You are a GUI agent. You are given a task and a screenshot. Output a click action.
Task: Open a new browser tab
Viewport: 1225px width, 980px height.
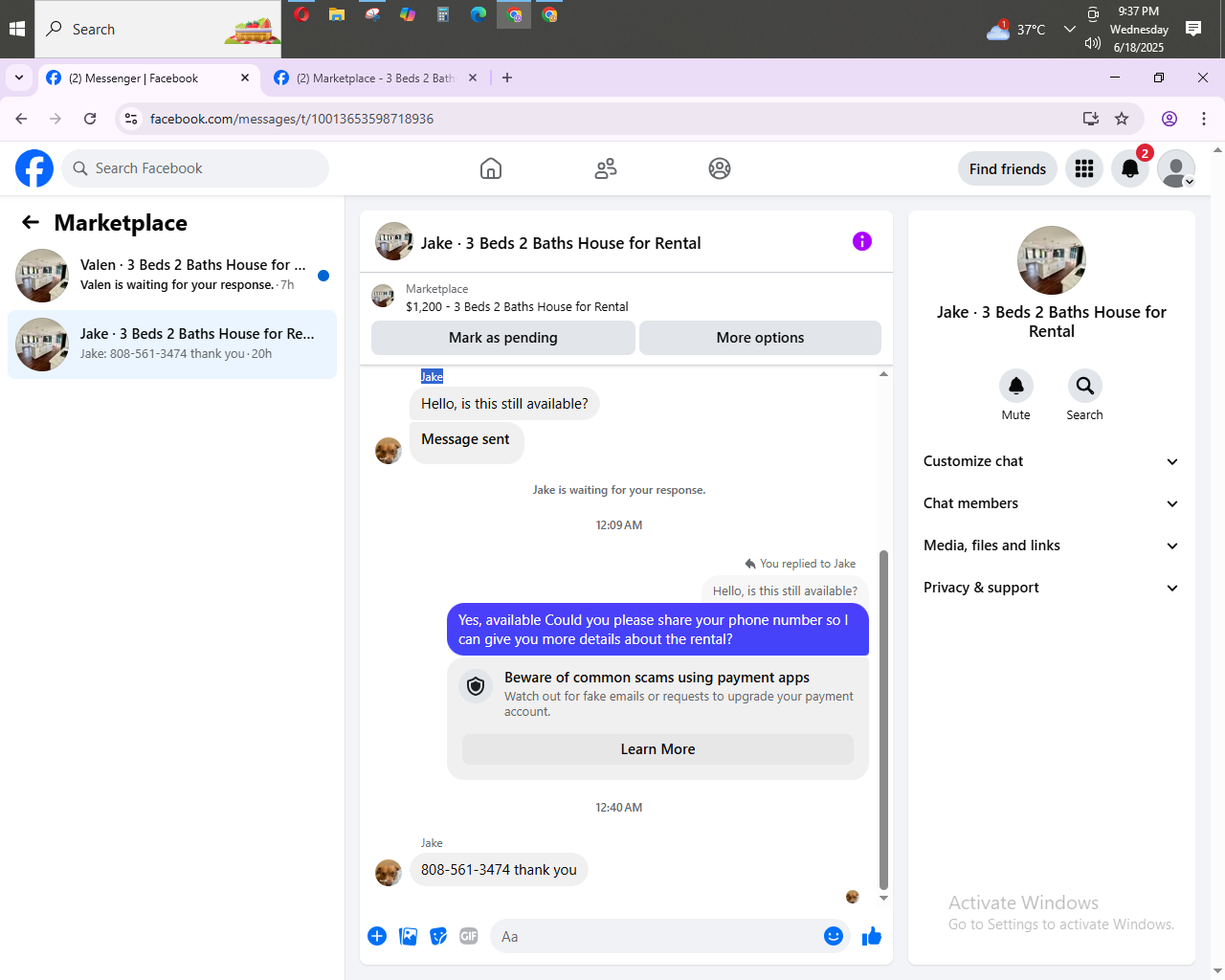click(507, 78)
